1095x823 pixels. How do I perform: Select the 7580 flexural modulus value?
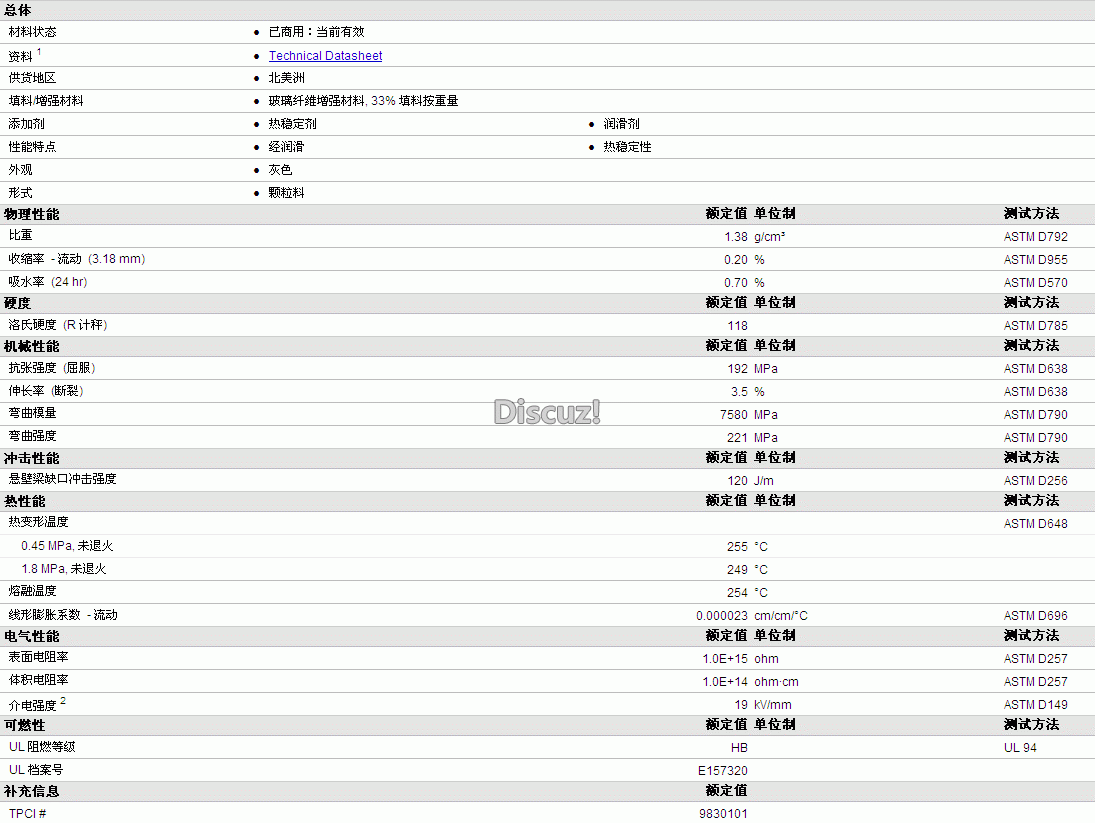734,415
